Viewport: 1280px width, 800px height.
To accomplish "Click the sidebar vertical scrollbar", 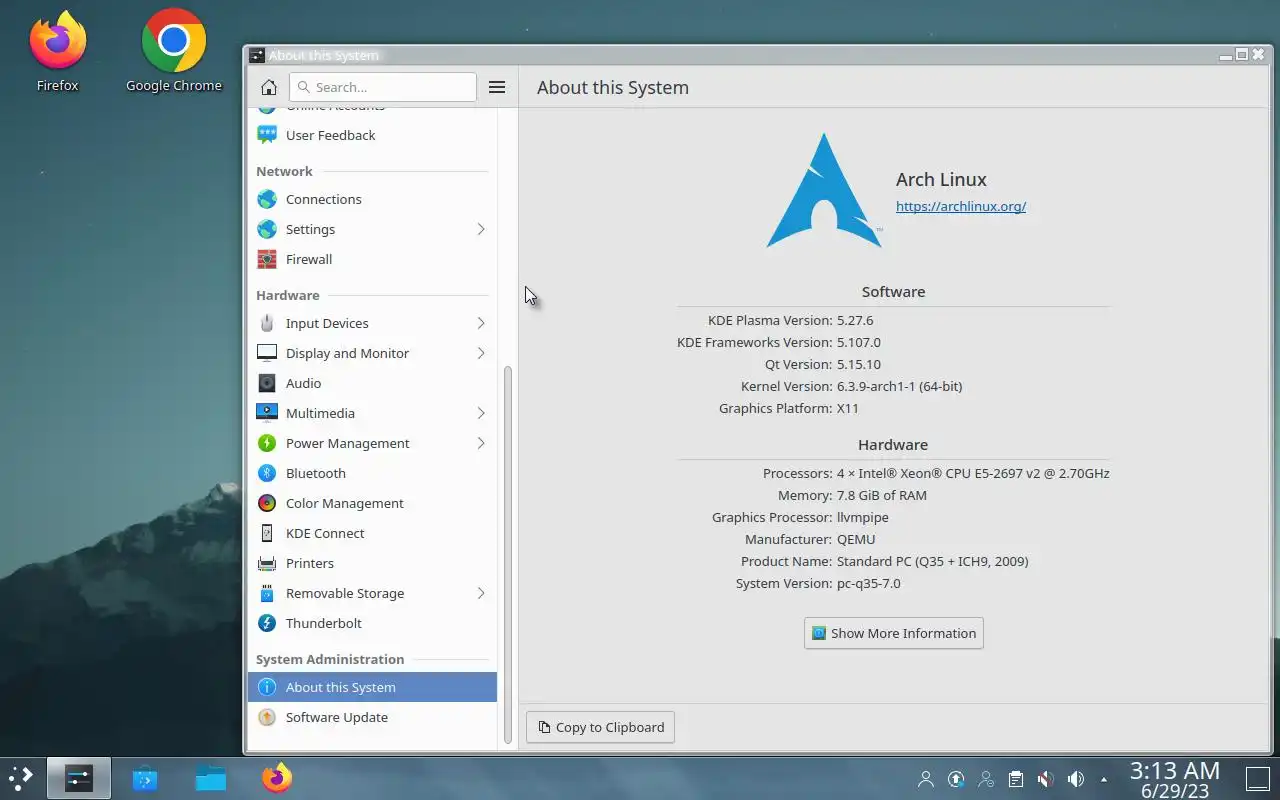I will pos(507,556).
